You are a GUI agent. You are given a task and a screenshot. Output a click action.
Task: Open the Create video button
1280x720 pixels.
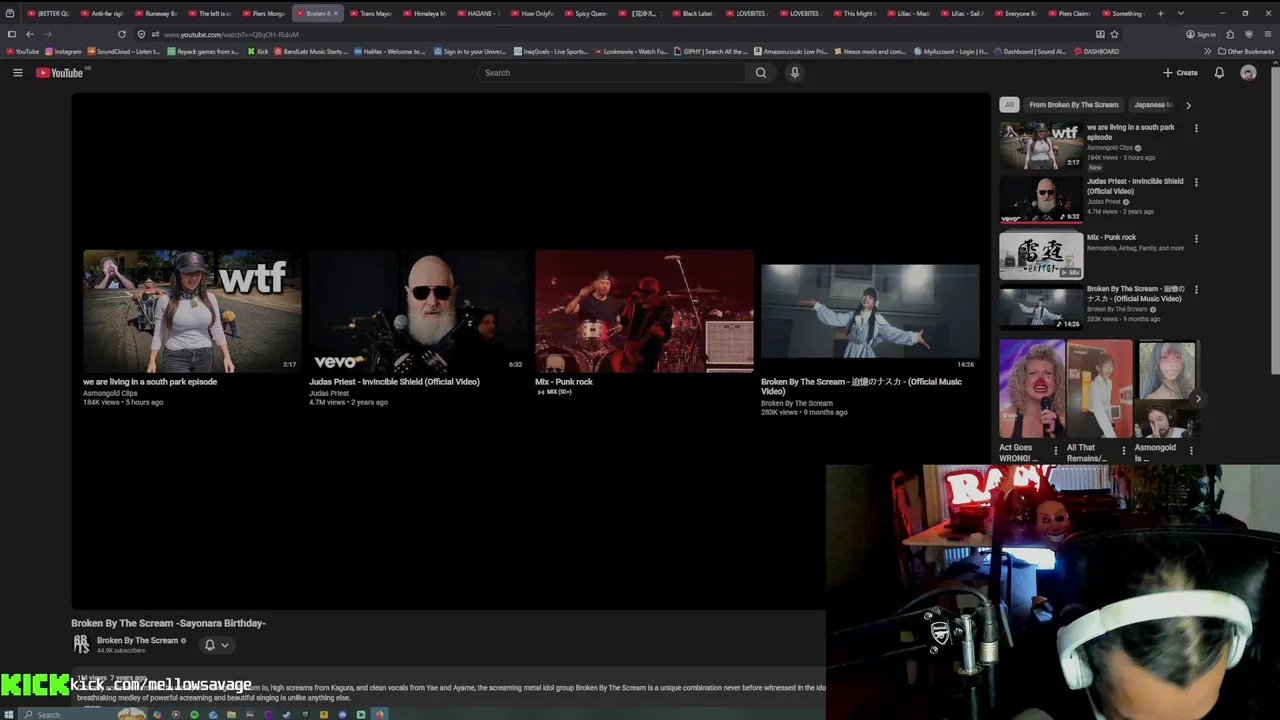coord(1180,73)
